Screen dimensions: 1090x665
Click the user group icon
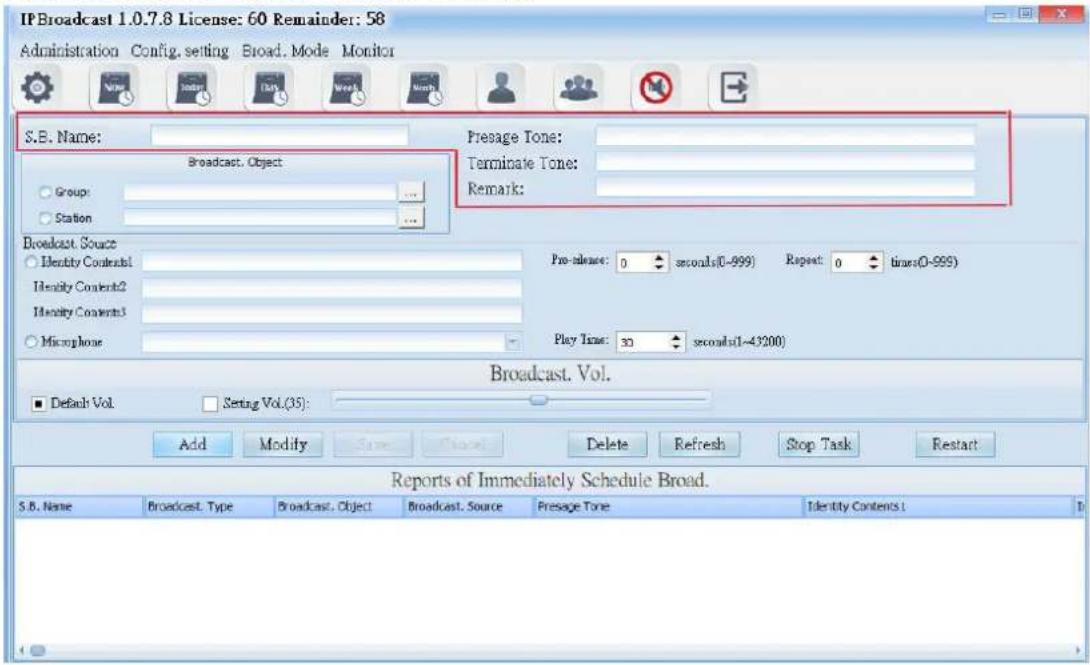[x=578, y=88]
